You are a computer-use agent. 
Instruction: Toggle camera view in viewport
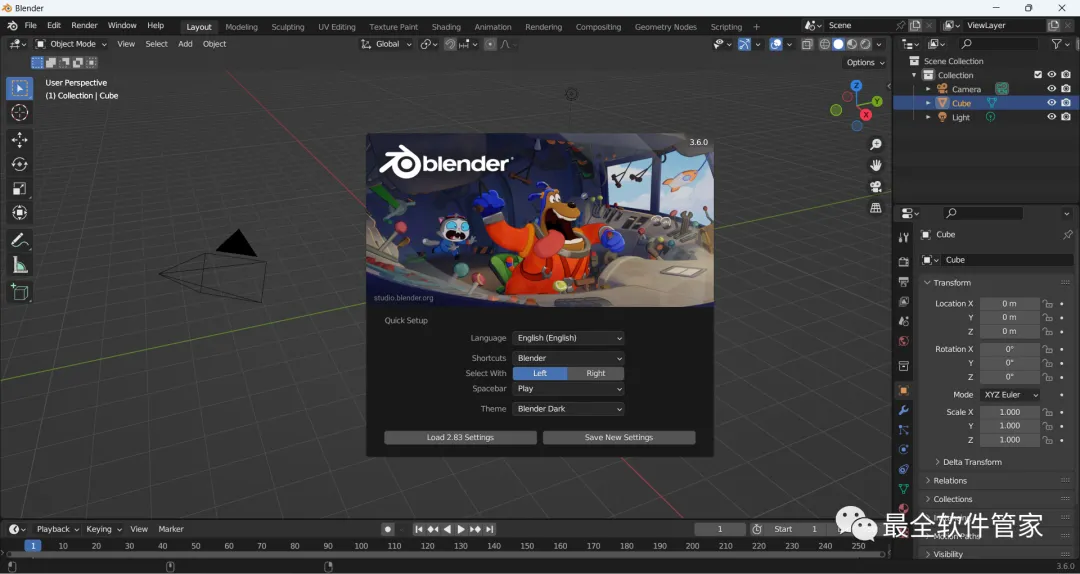pos(876,187)
